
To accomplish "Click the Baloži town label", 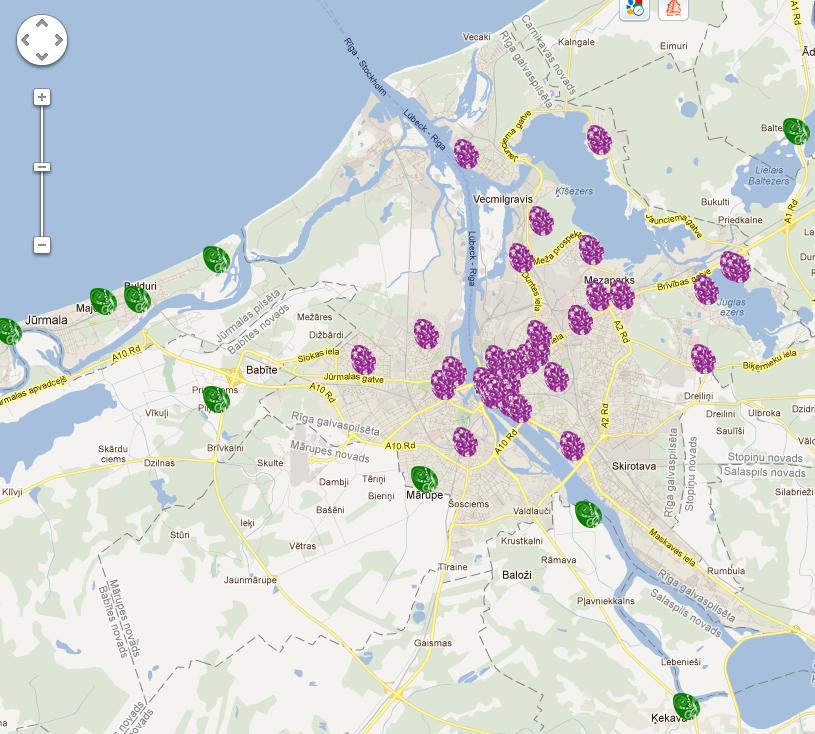I will click(517, 575).
